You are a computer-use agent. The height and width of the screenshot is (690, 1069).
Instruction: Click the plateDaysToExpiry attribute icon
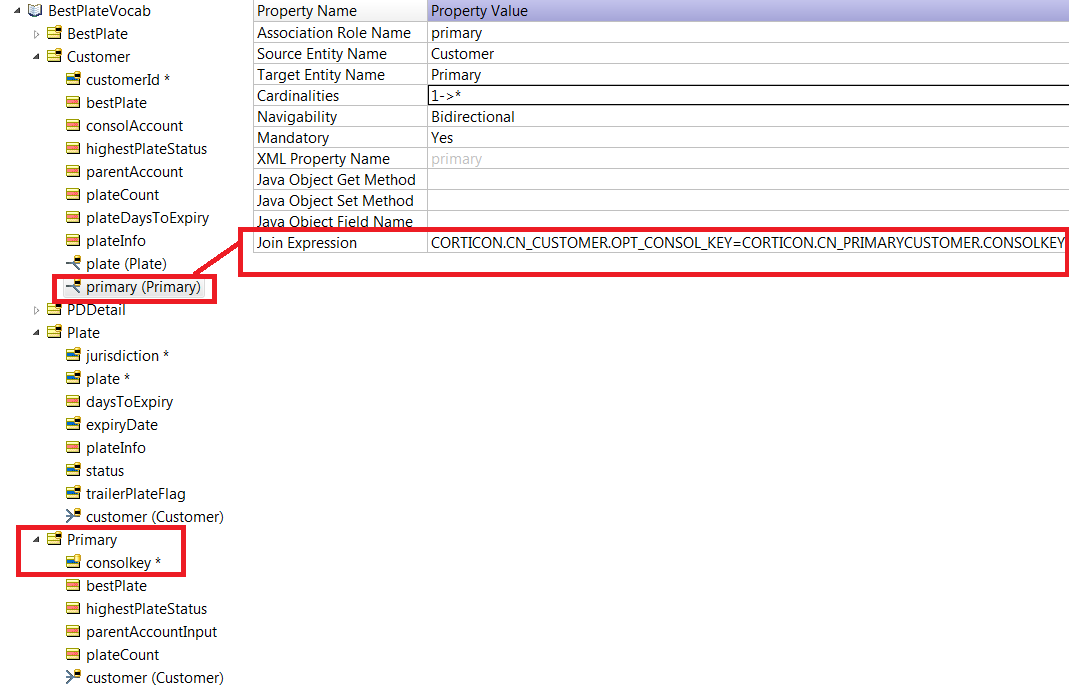tap(73, 217)
